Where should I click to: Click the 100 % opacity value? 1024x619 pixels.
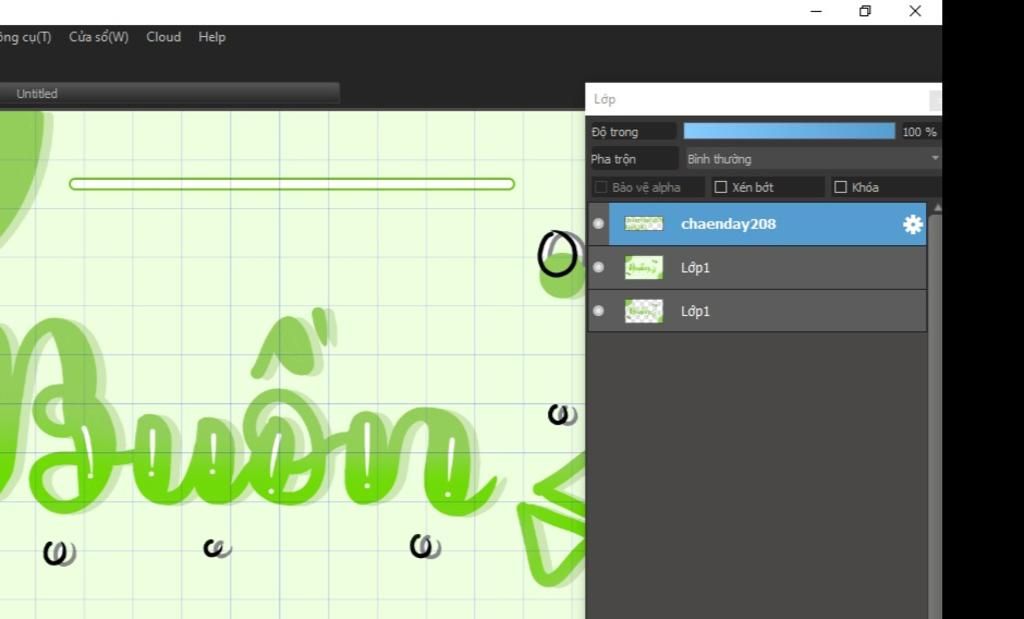point(920,132)
